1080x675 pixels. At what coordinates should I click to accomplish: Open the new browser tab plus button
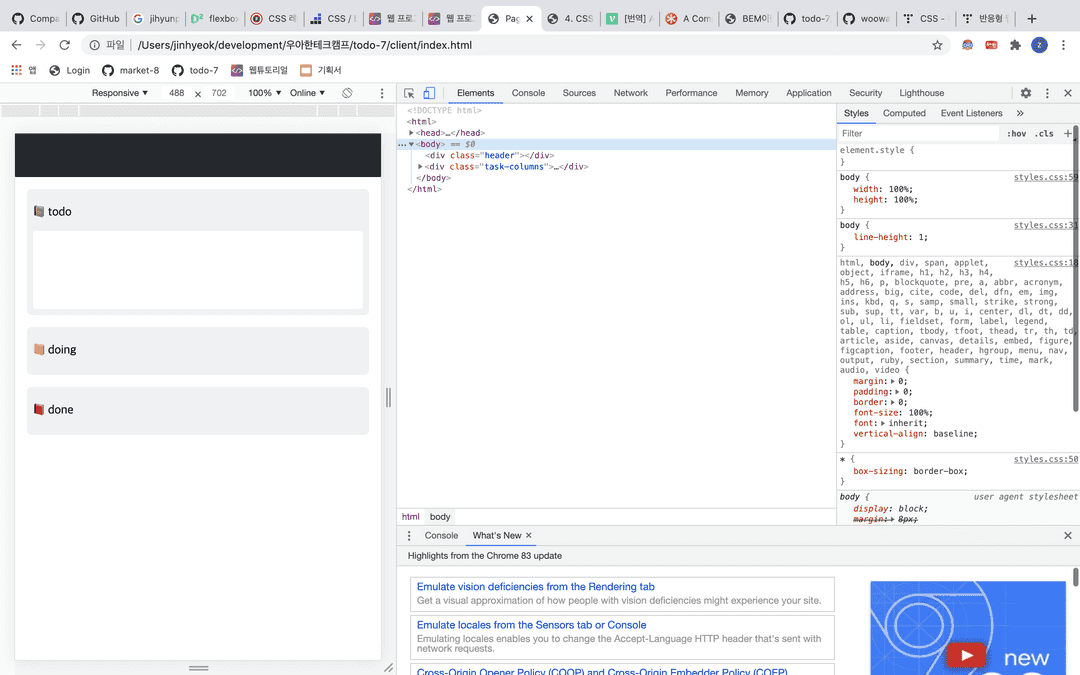1032,18
